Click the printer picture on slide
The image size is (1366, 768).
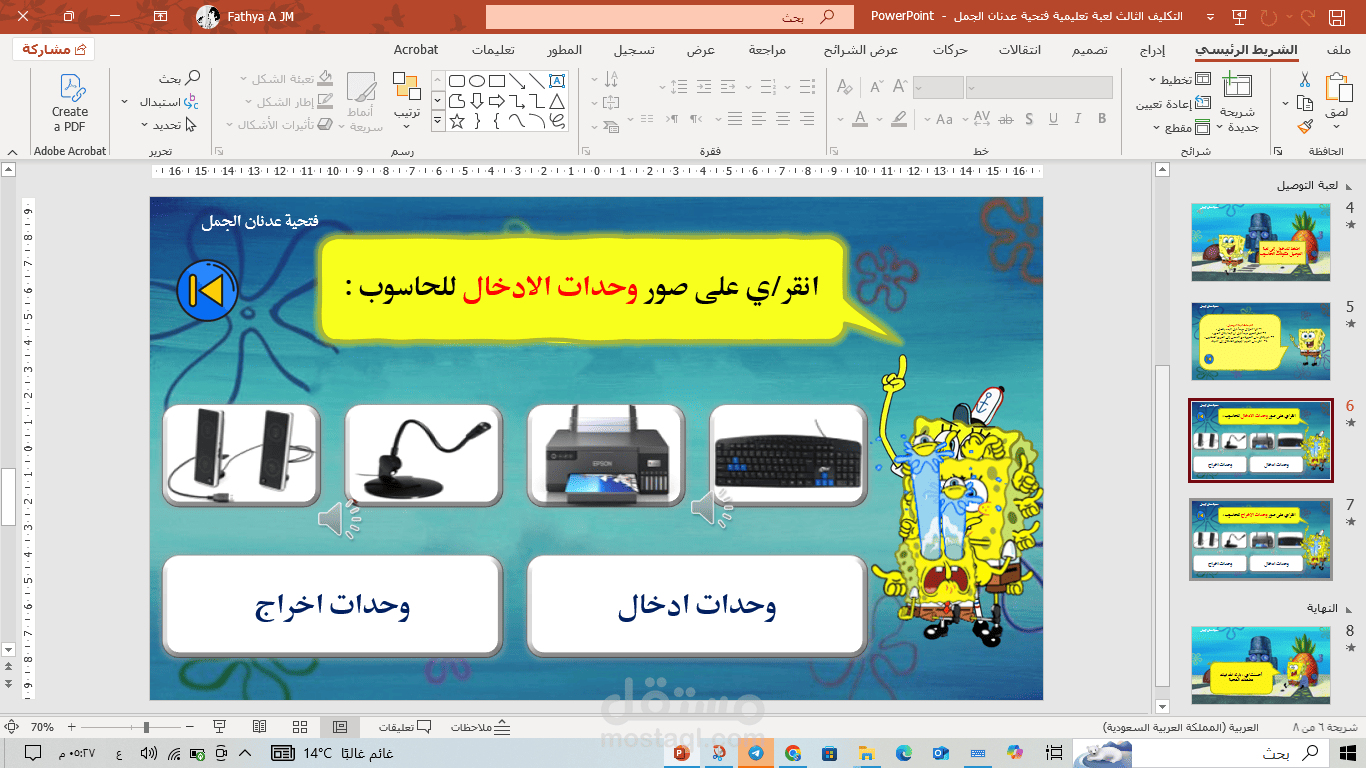point(605,455)
